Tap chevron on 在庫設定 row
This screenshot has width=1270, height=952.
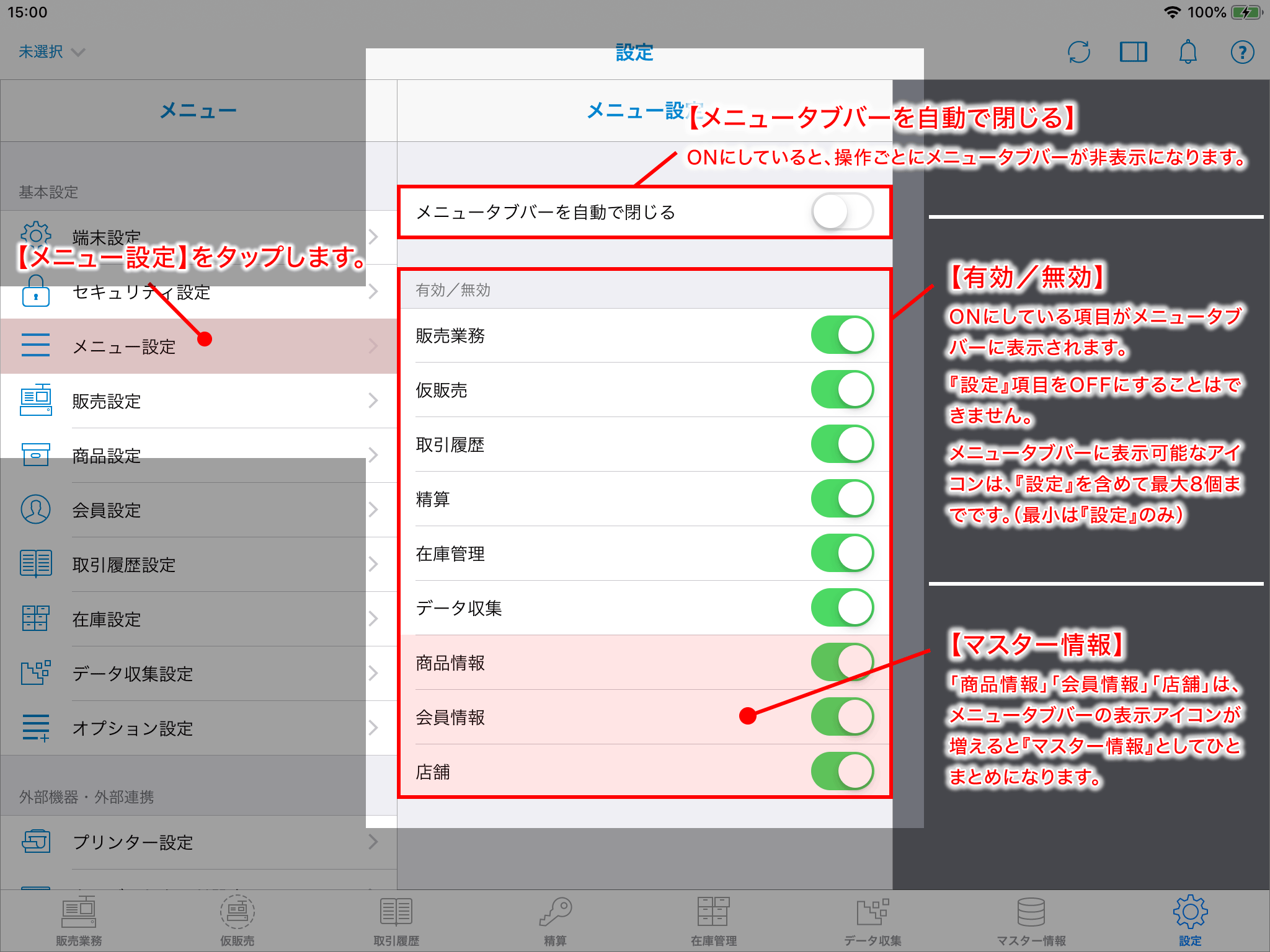[x=373, y=618]
